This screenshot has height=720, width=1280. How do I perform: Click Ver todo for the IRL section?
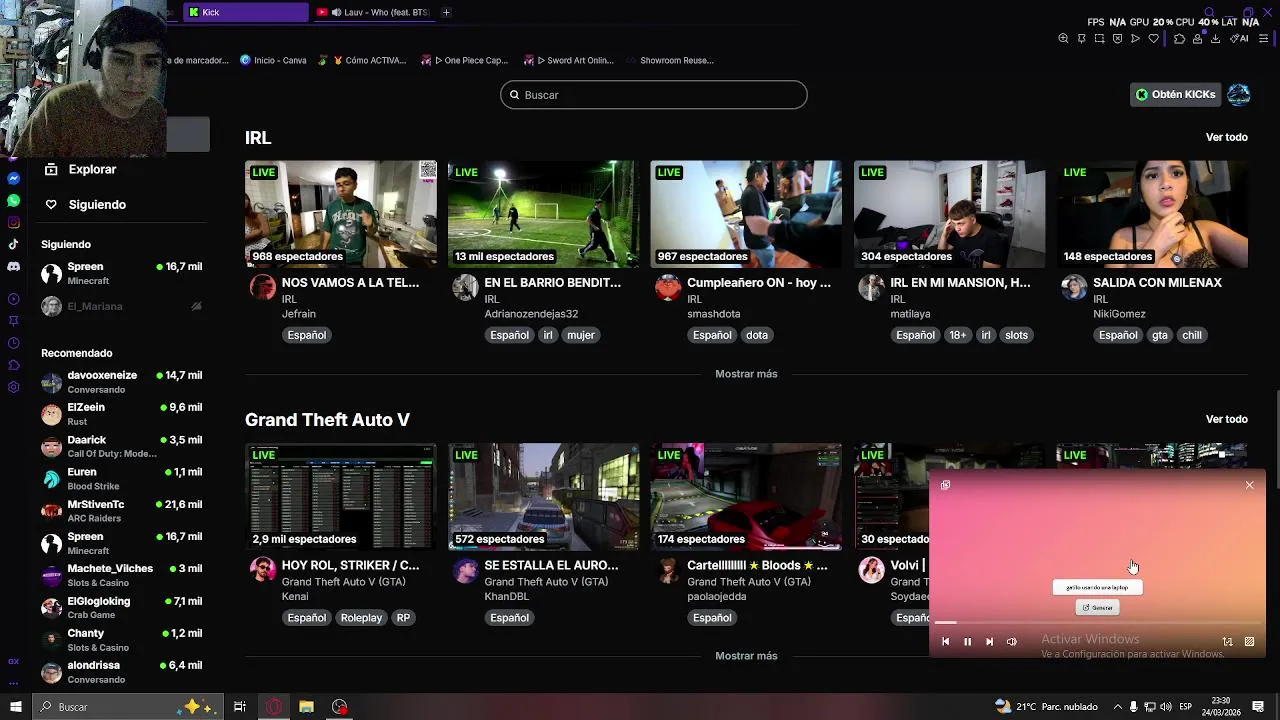pos(1227,137)
